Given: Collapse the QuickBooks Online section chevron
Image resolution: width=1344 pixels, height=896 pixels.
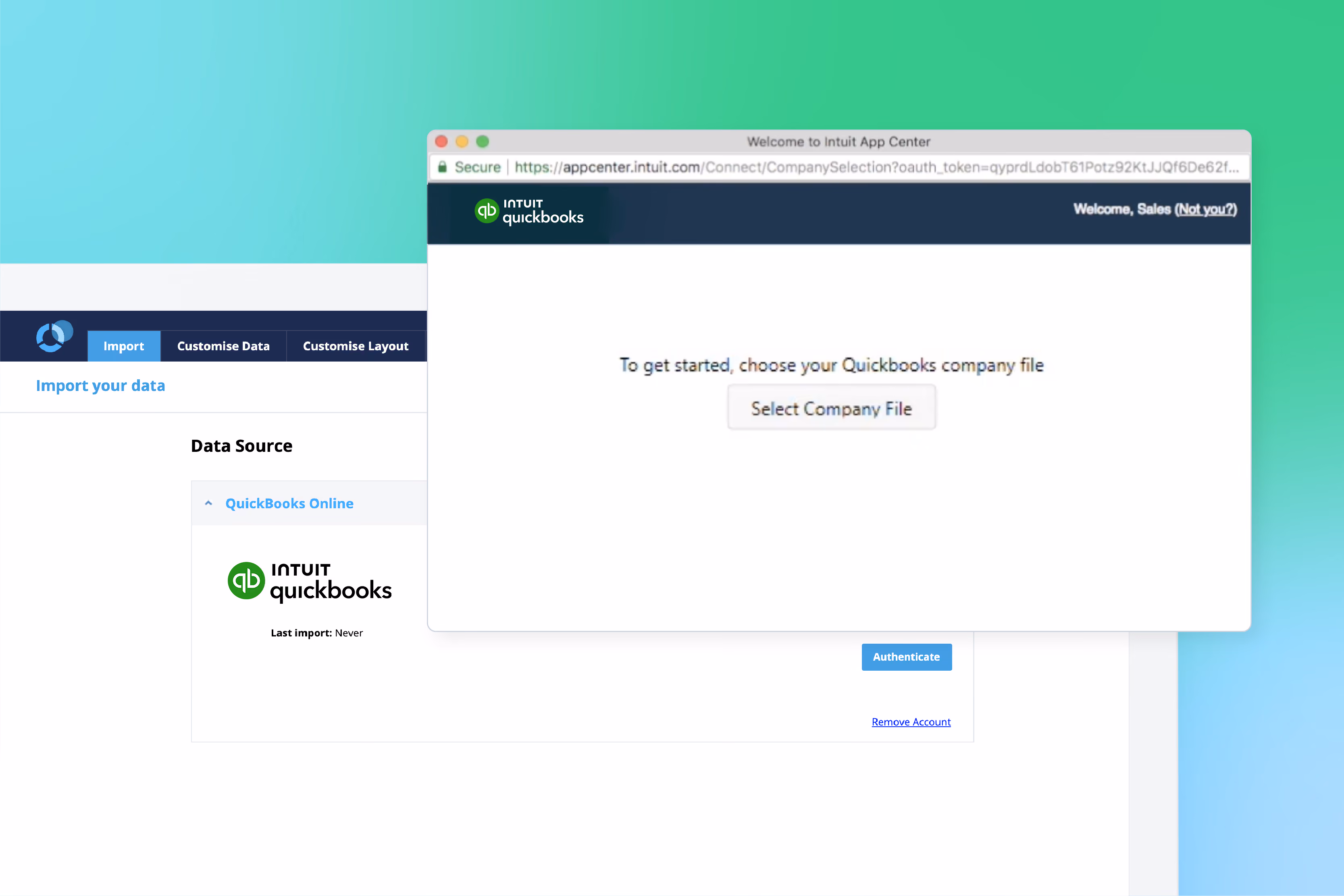Looking at the screenshot, I should [208, 503].
